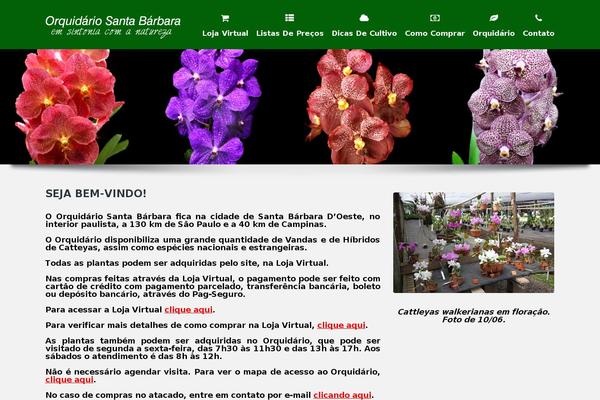
Task: Click the Orquidário Santa Bárbara logo
Action: [x=113, y=26]
